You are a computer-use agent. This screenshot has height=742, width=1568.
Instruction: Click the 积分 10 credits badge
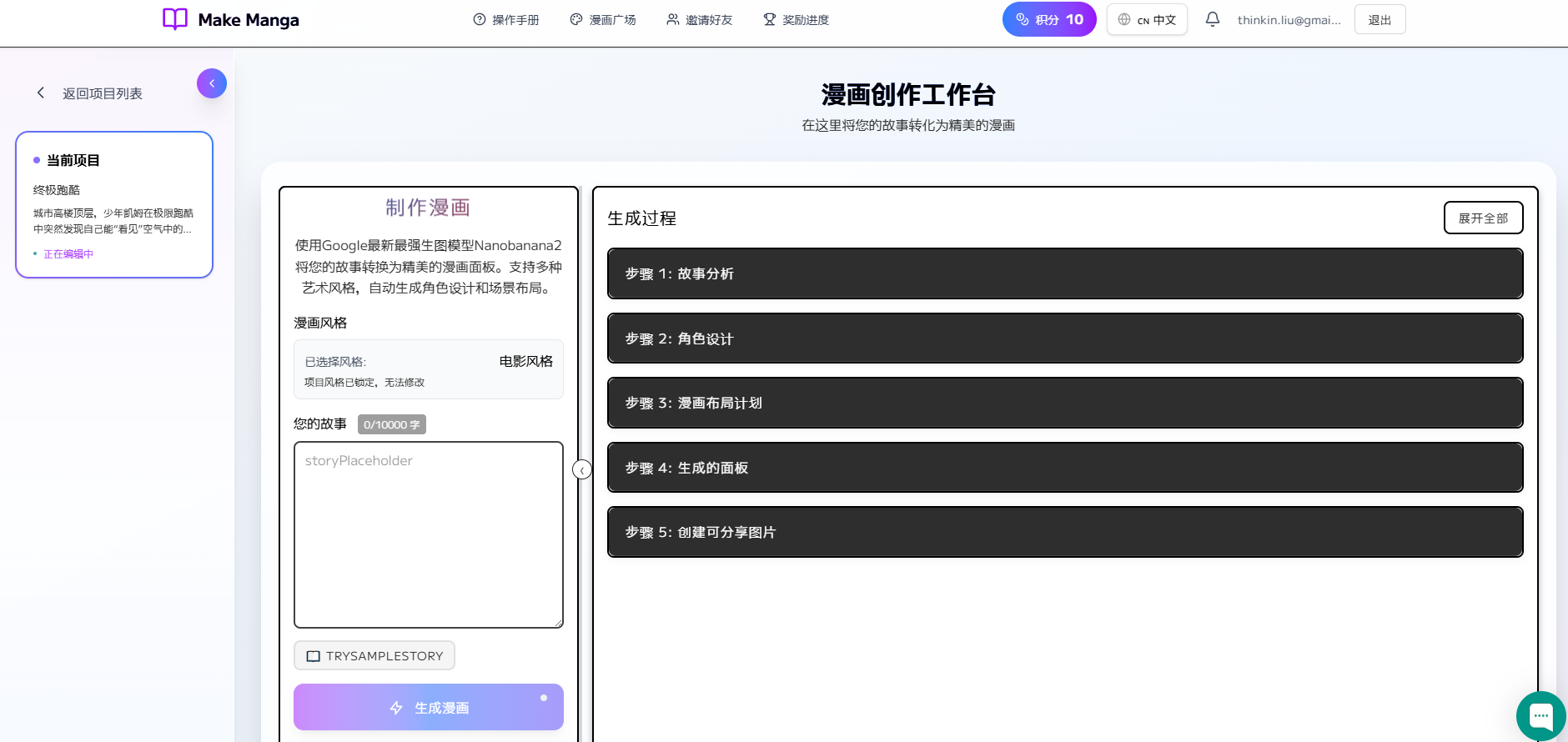pos(1048,19)
